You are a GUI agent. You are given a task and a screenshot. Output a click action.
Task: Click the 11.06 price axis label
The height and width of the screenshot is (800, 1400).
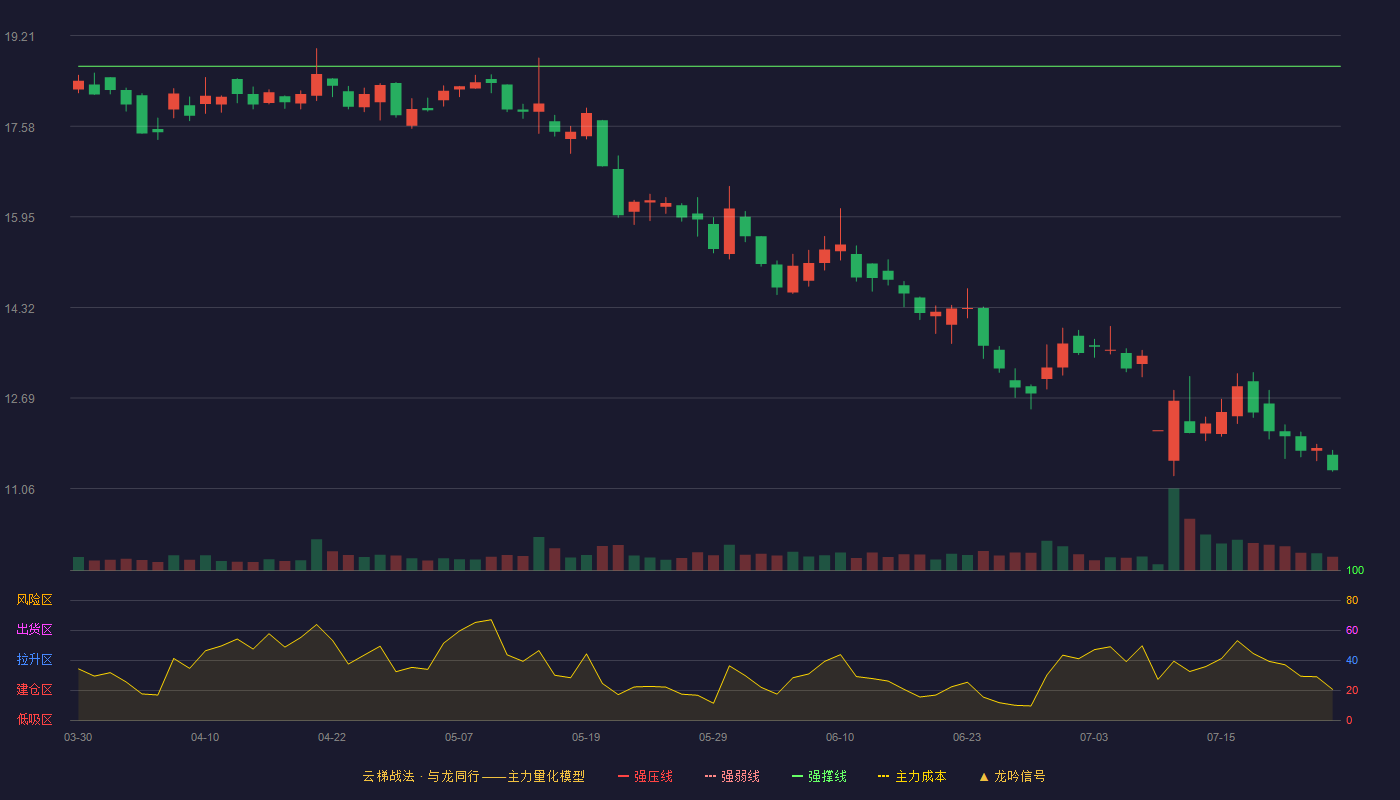coord(19,490)
